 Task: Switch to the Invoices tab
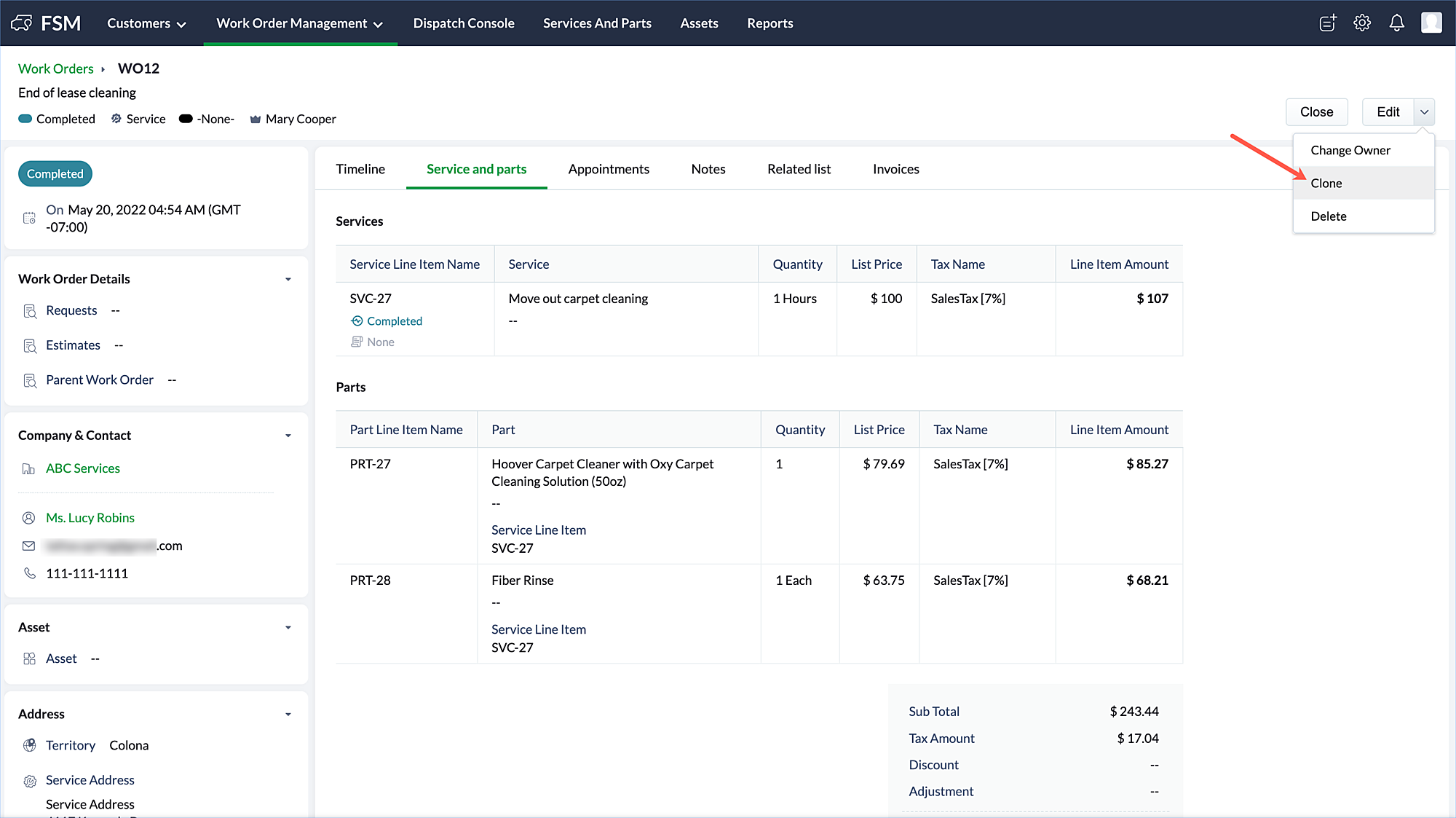tap(895, 169)
